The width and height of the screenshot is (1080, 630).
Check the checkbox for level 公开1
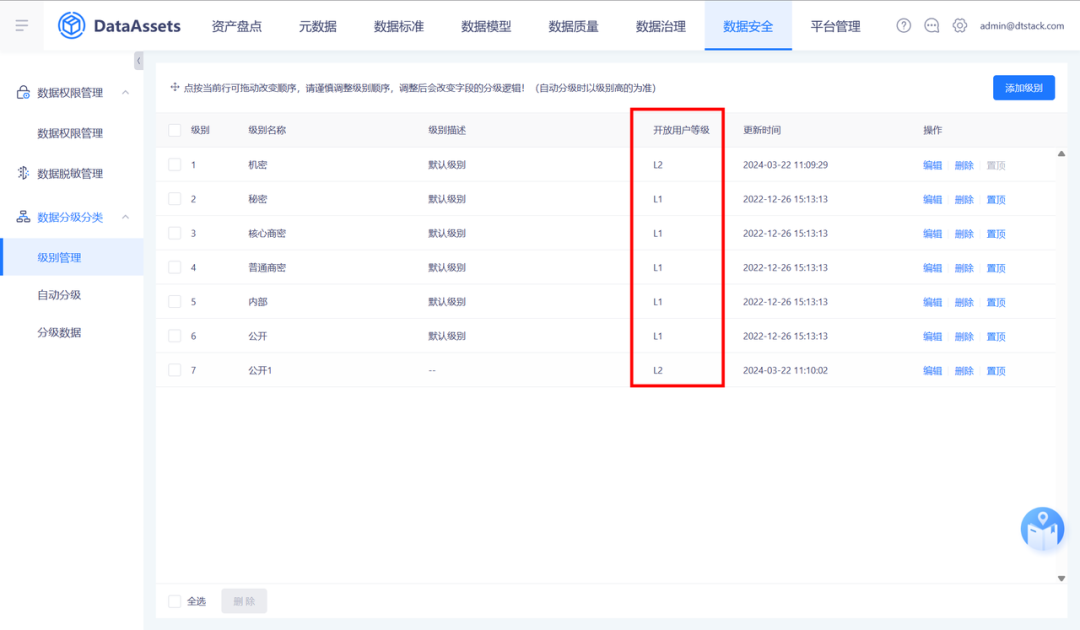176,370
